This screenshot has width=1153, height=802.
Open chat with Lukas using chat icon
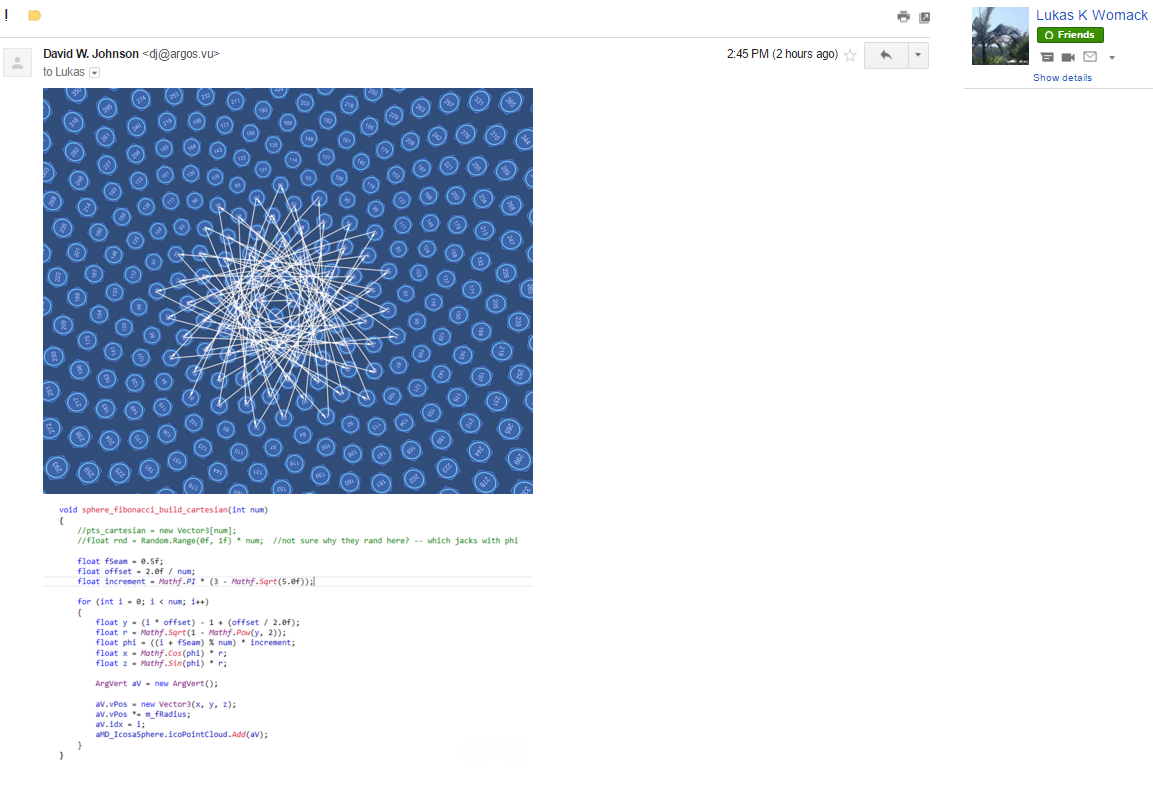[x=1047, y=58]
